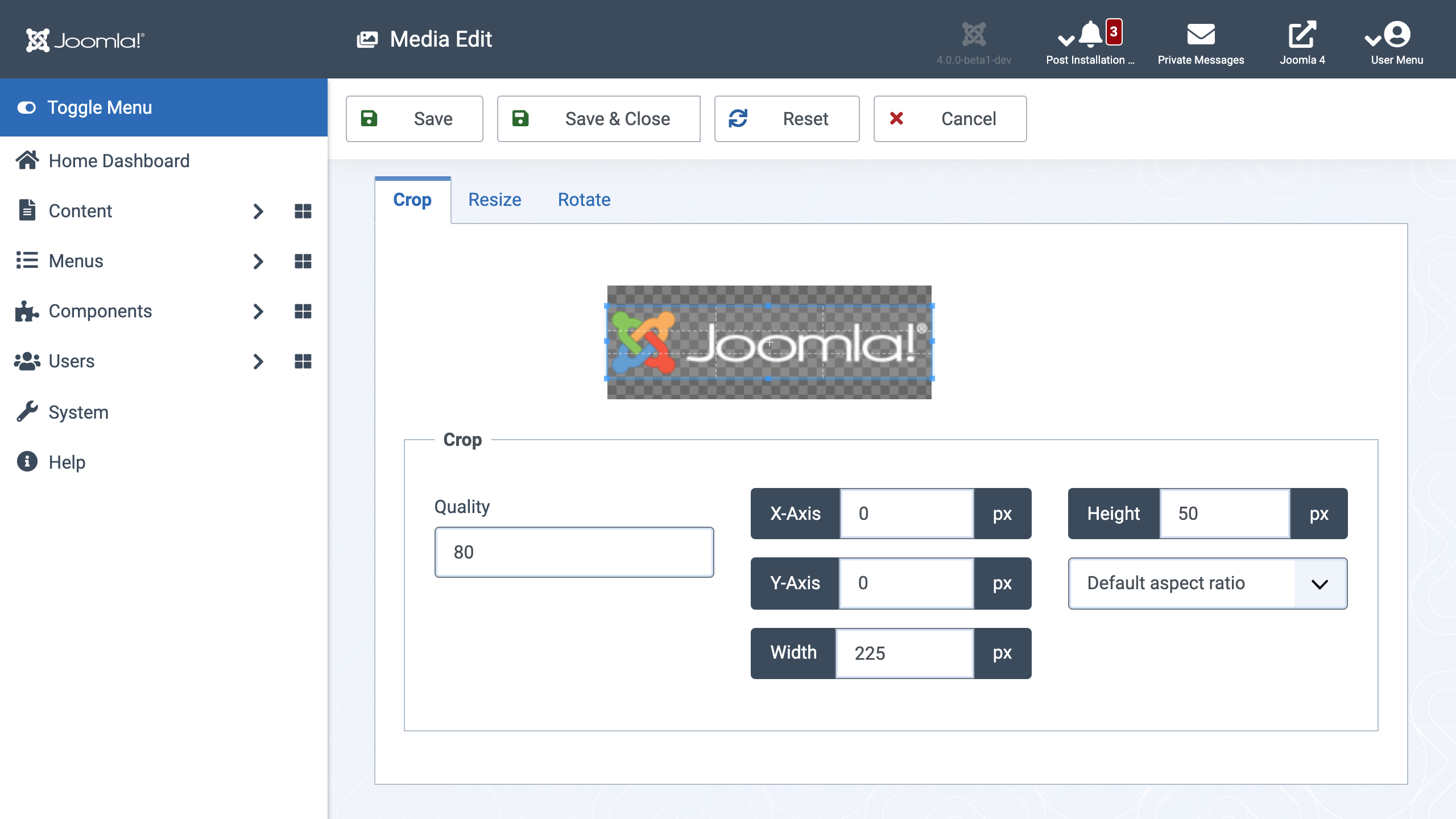
Task: Open the Components dashboard grid icon
Action: click(x=303, y=311)
